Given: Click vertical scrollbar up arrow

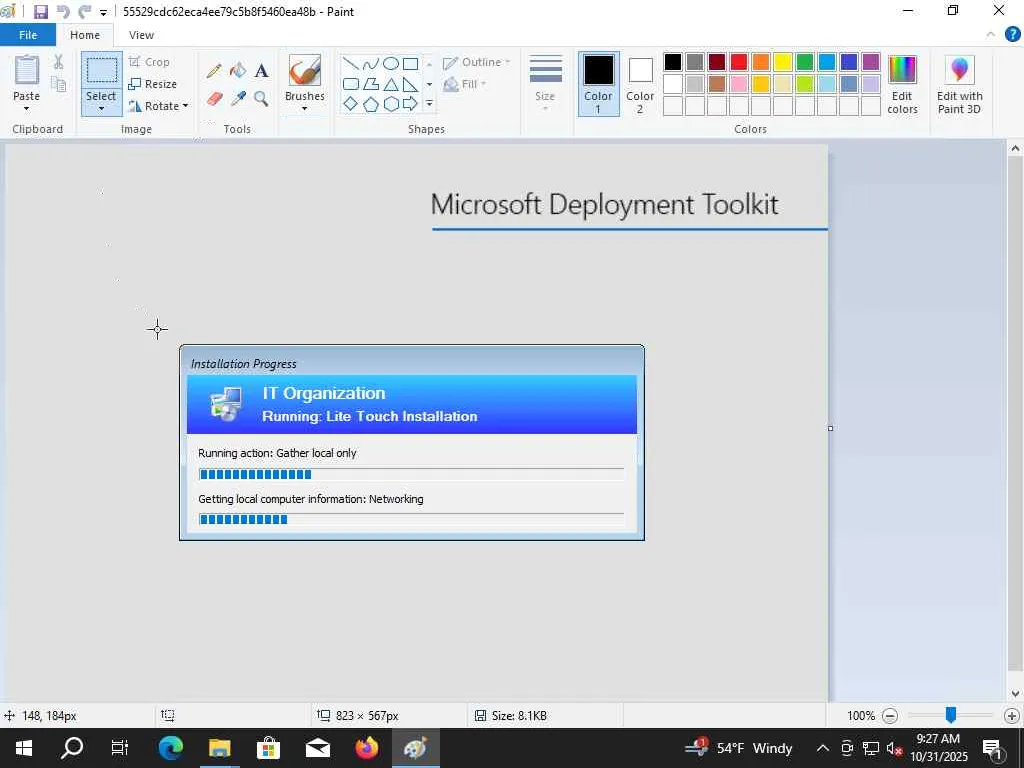Looking at the screenshot, I should click(1015, 148).
